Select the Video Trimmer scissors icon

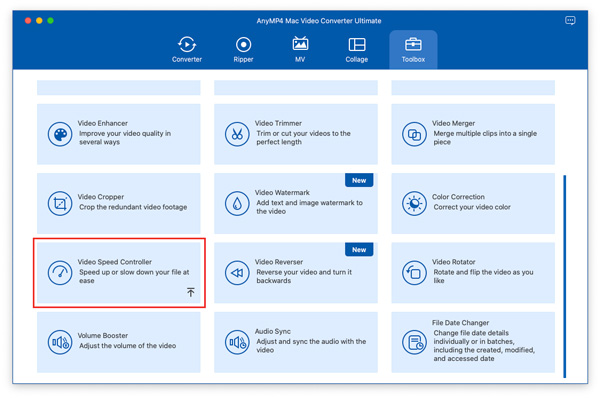pos(237,134)
